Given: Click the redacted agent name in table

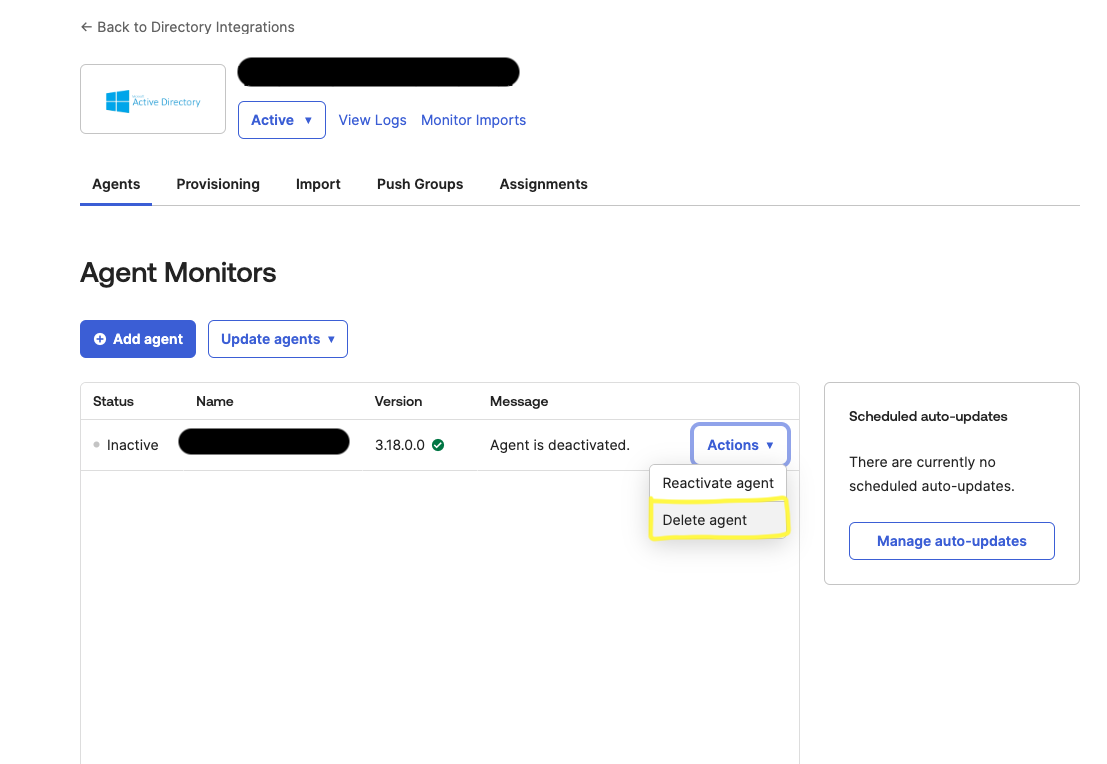Looking at the screenshot, I should pos(263,442).
